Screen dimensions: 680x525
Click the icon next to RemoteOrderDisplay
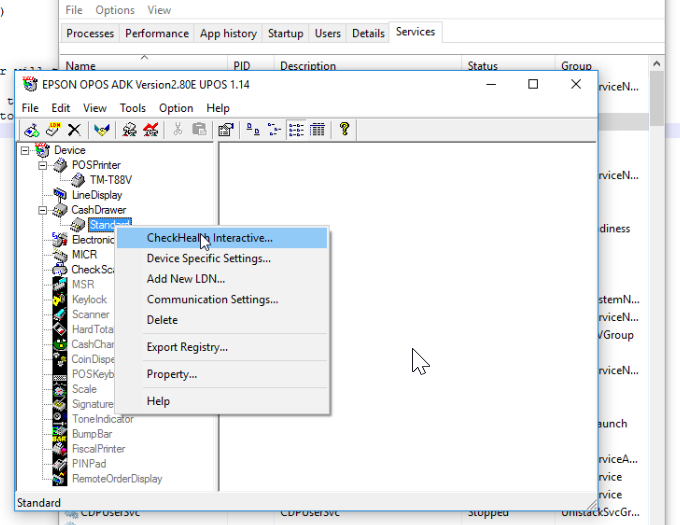tap(60, 479)
